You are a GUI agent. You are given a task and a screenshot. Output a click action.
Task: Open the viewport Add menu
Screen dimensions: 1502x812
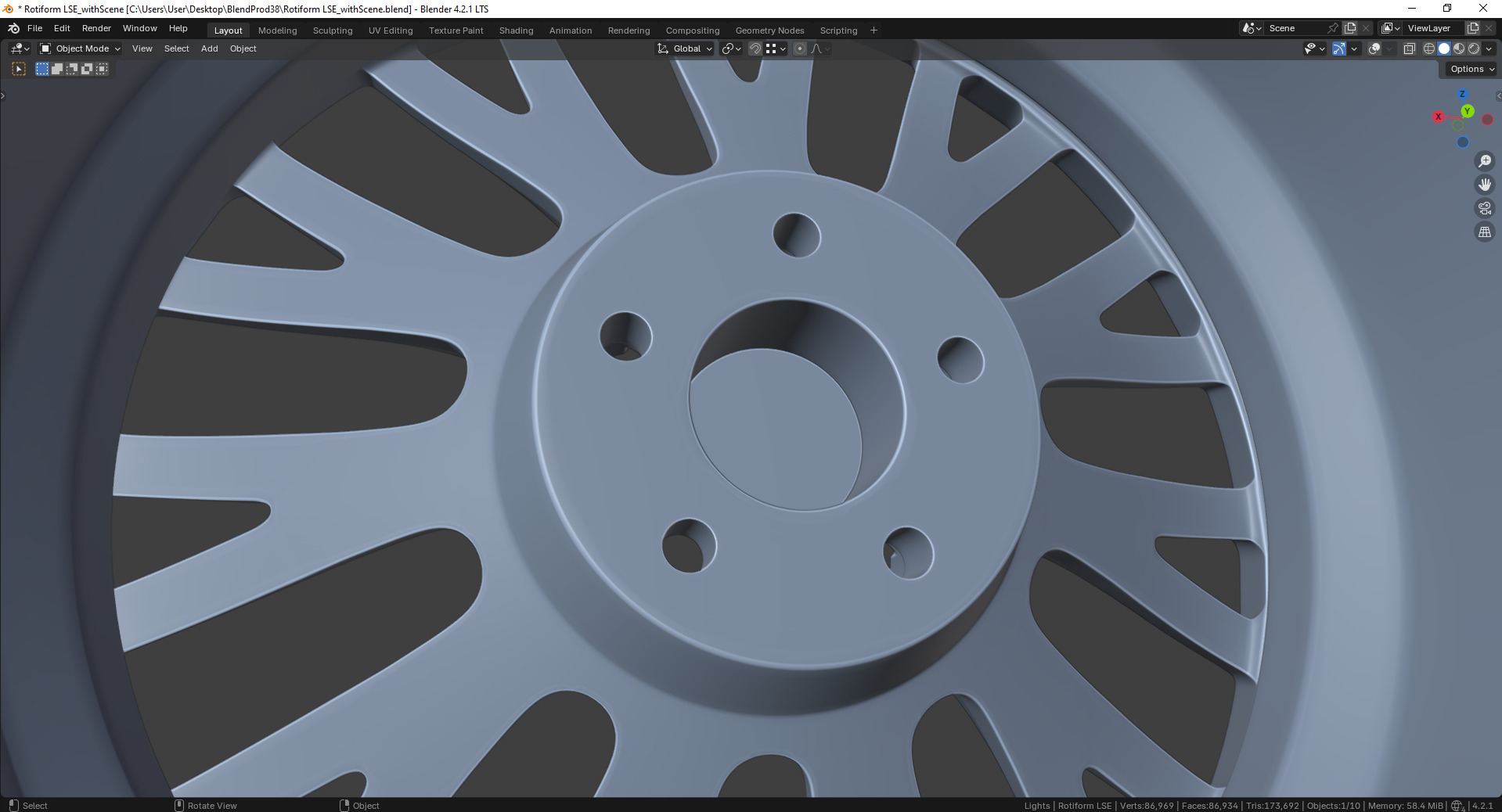(210, 49)
